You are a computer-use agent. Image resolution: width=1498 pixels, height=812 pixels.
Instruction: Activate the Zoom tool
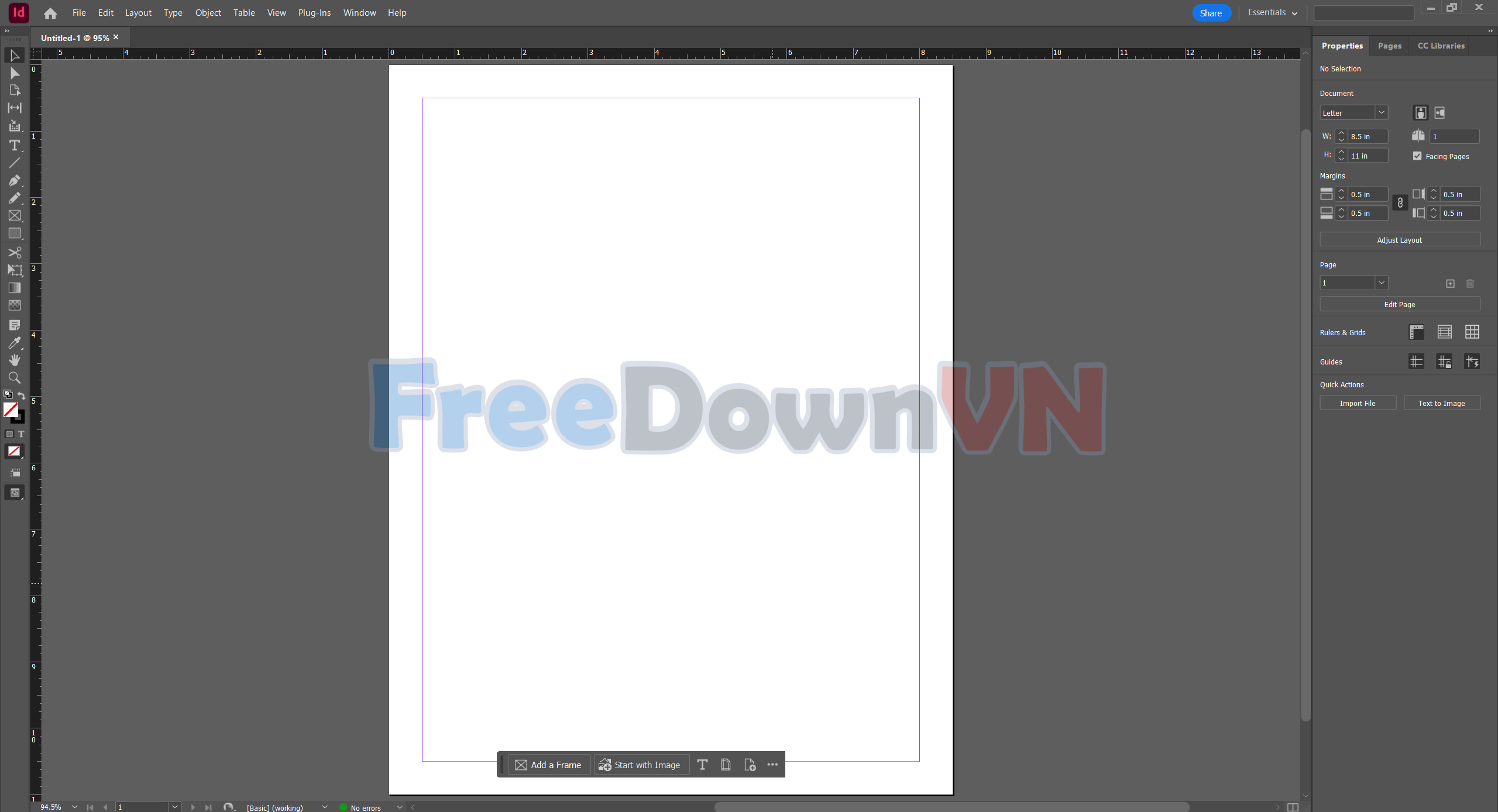click(15, 378)
